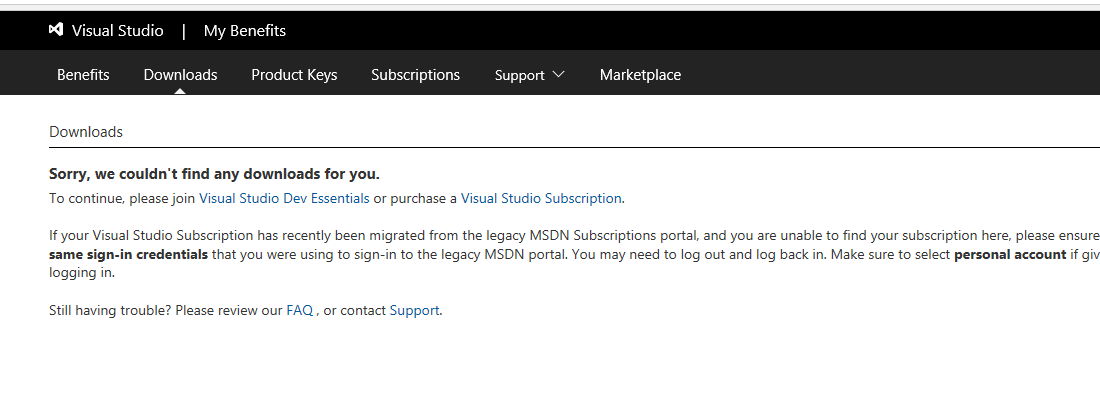Viewport: 1100px width, 397px height.
Task: Click the Support chevron arrow
Action: coord(558,74)
